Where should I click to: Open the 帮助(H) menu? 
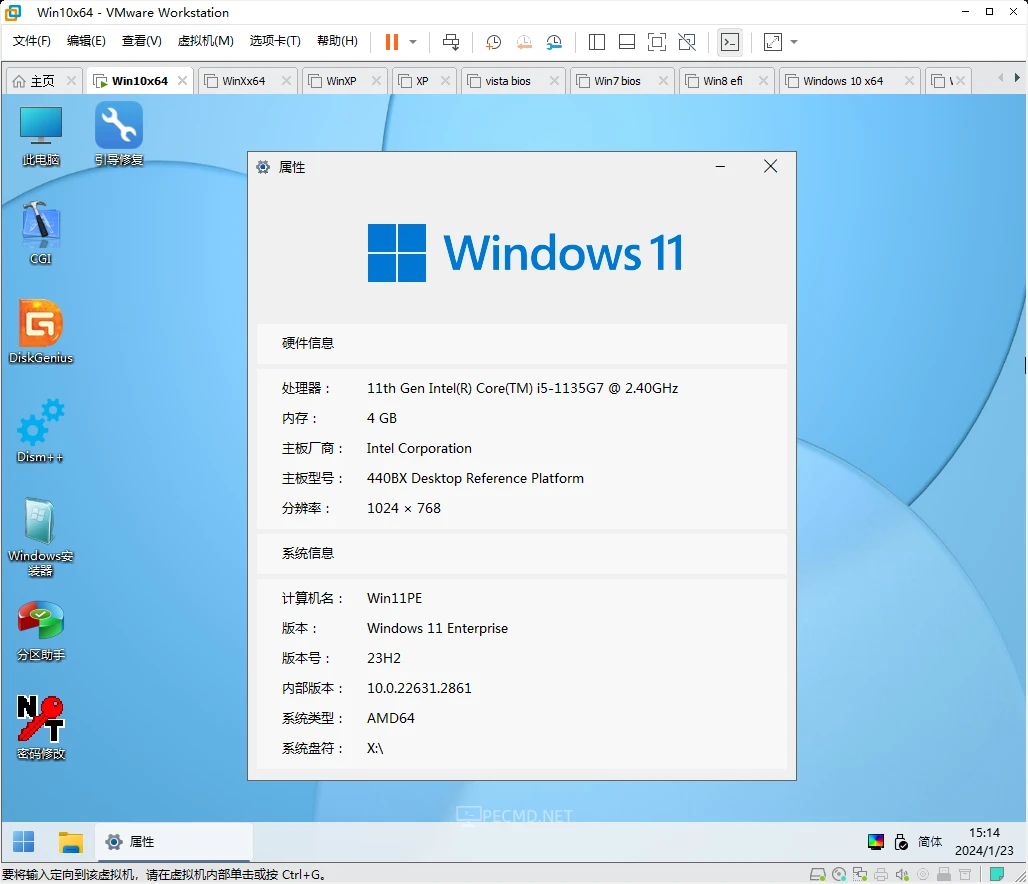click(337, 41)
